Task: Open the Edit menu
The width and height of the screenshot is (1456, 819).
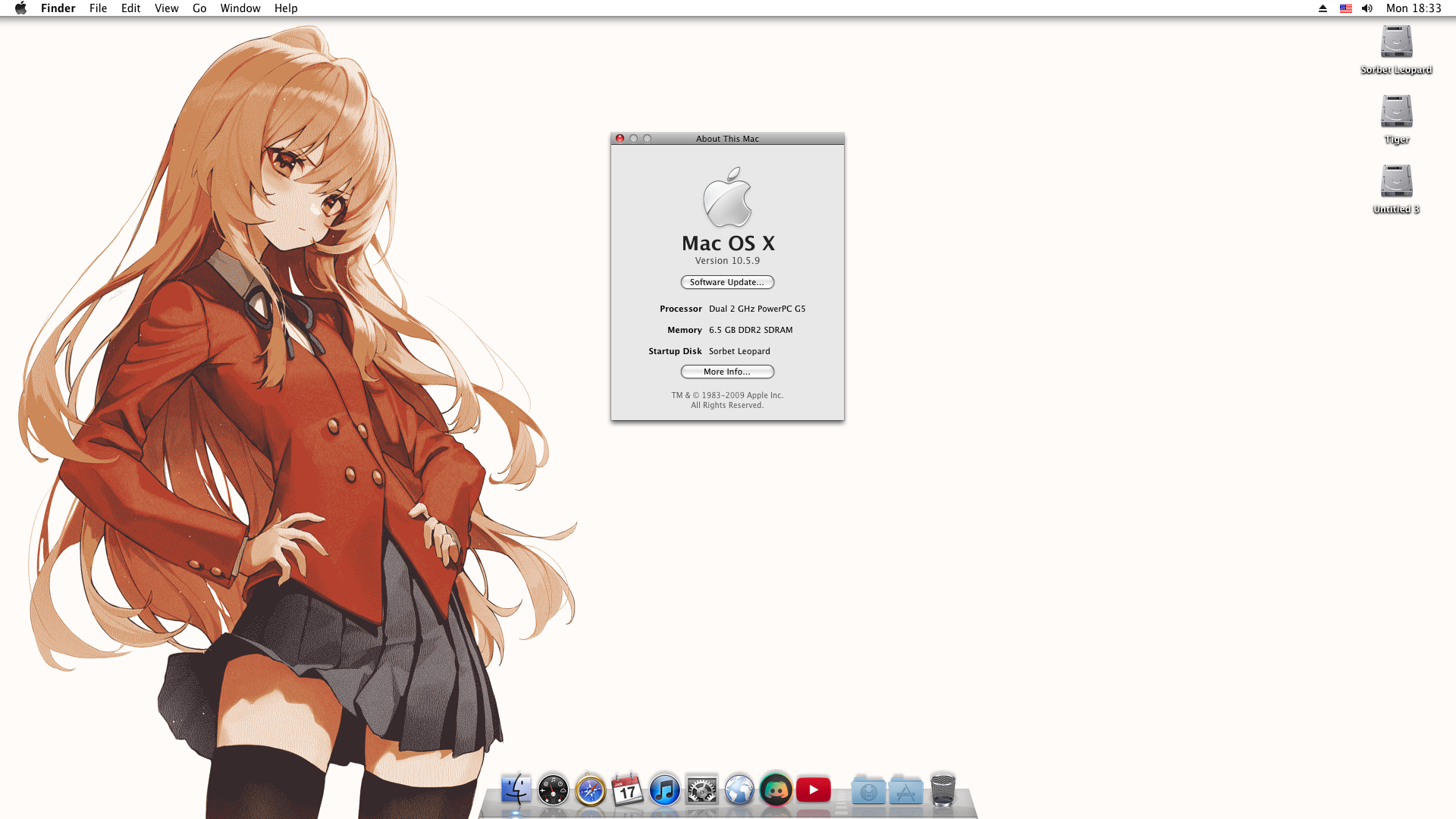Action: [x=130, y=8]
